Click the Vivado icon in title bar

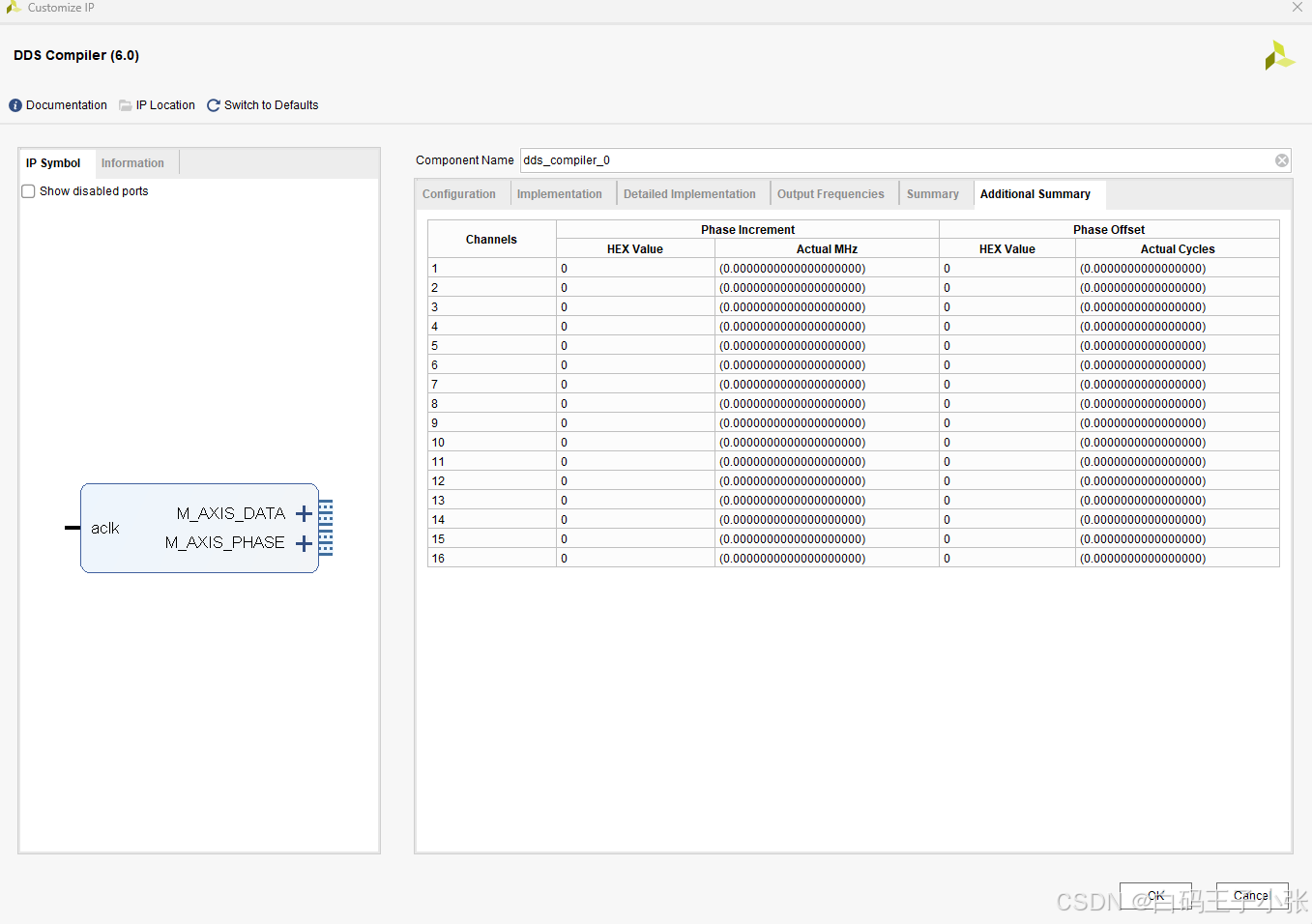(13, 7)
